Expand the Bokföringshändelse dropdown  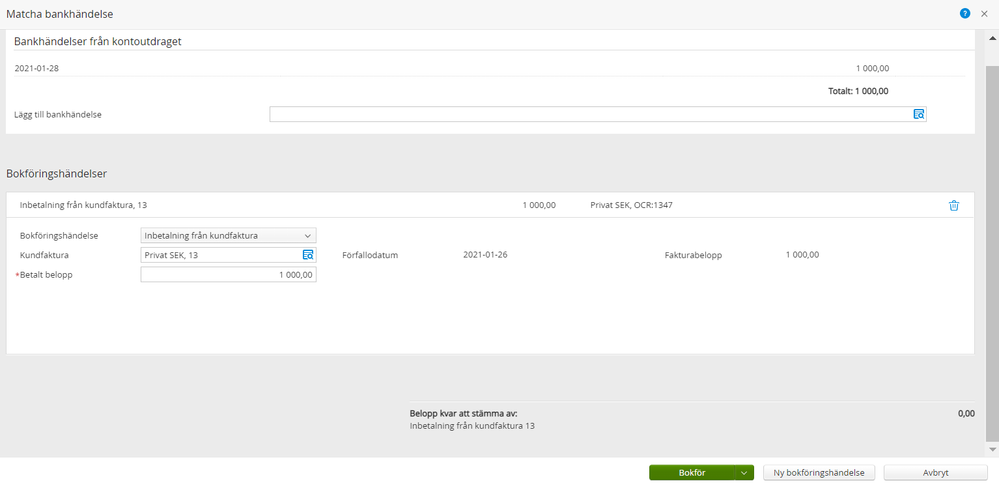pyautogui.click(x=228, y=236)
